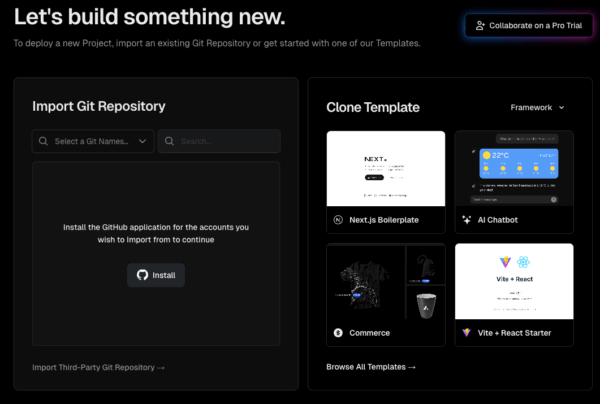Select the Commerce template title
600x404 pixels.
coord(369,333)
